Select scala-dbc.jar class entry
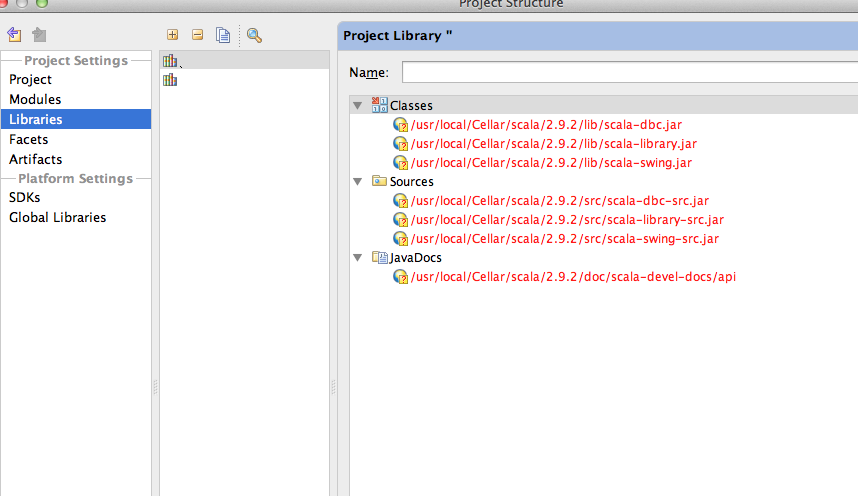858x496 pixels. point(546,125)
